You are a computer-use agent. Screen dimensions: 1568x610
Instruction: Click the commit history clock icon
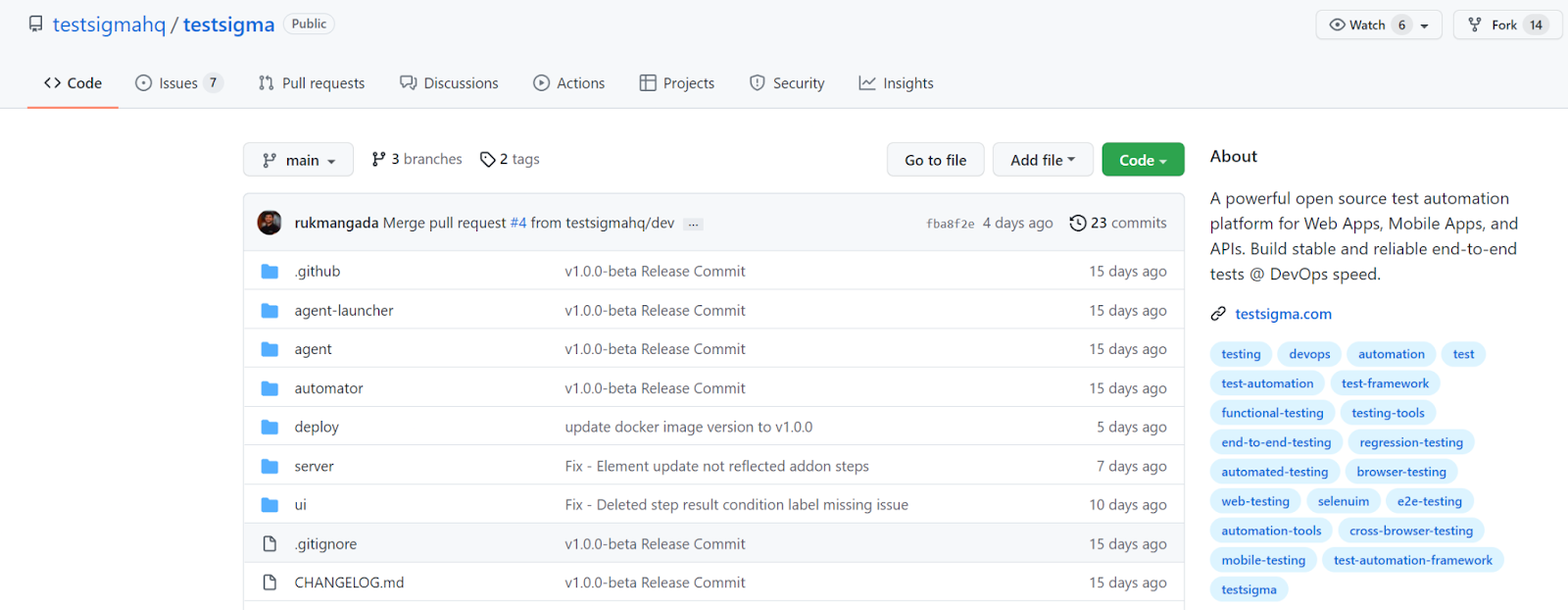coord(1078,223)
